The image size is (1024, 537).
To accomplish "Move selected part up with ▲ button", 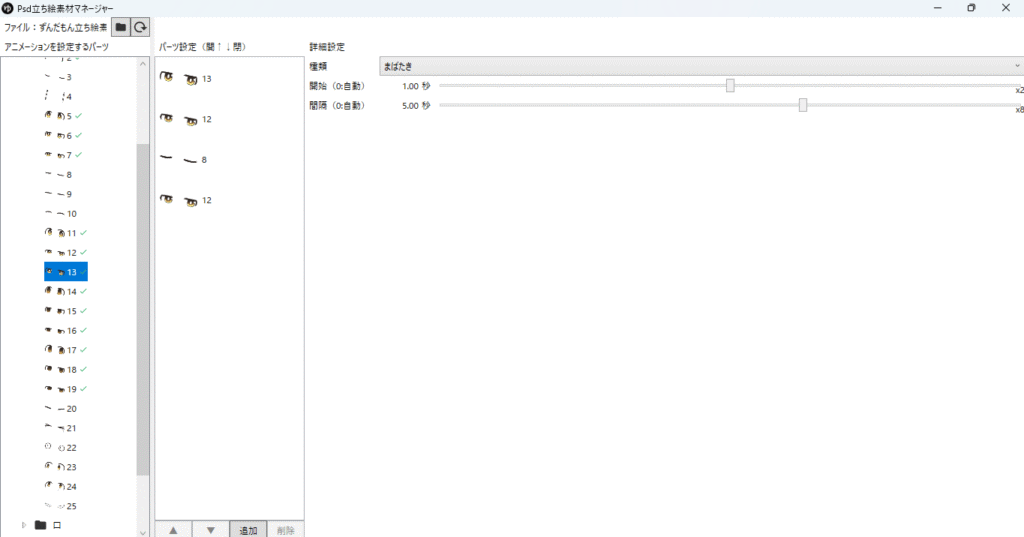I will [173, 530].
